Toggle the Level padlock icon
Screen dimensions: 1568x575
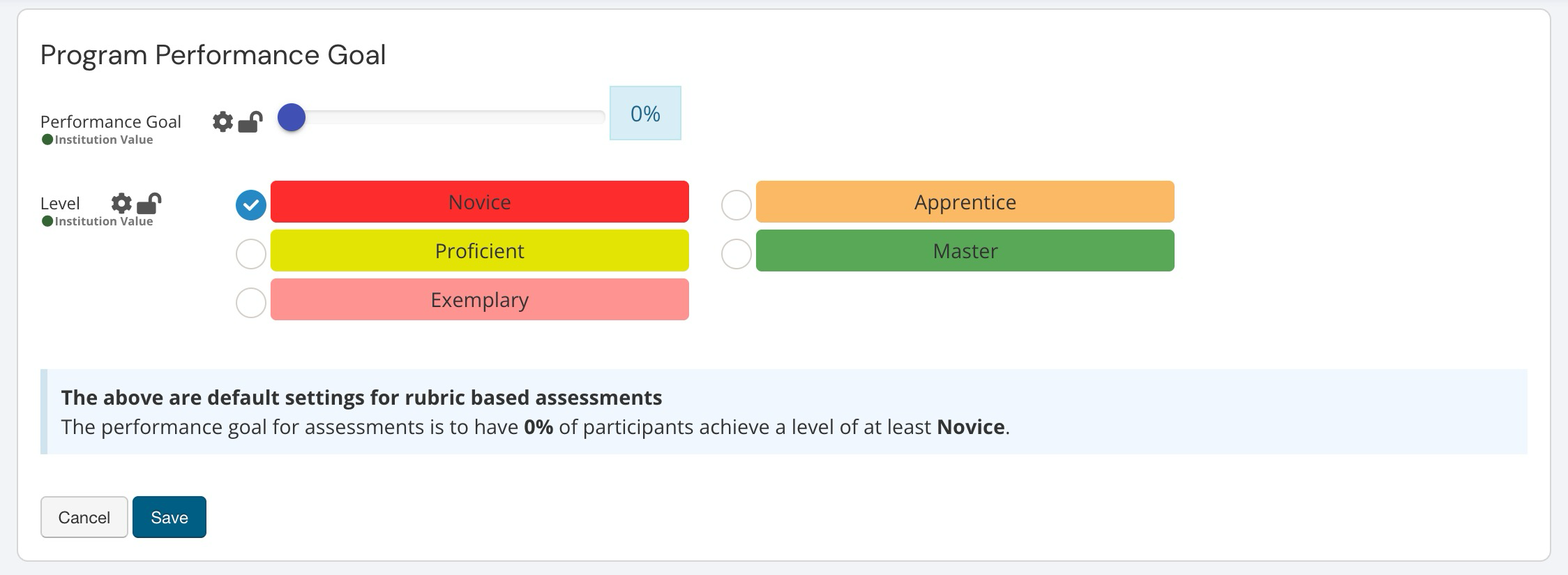[149, 203]
